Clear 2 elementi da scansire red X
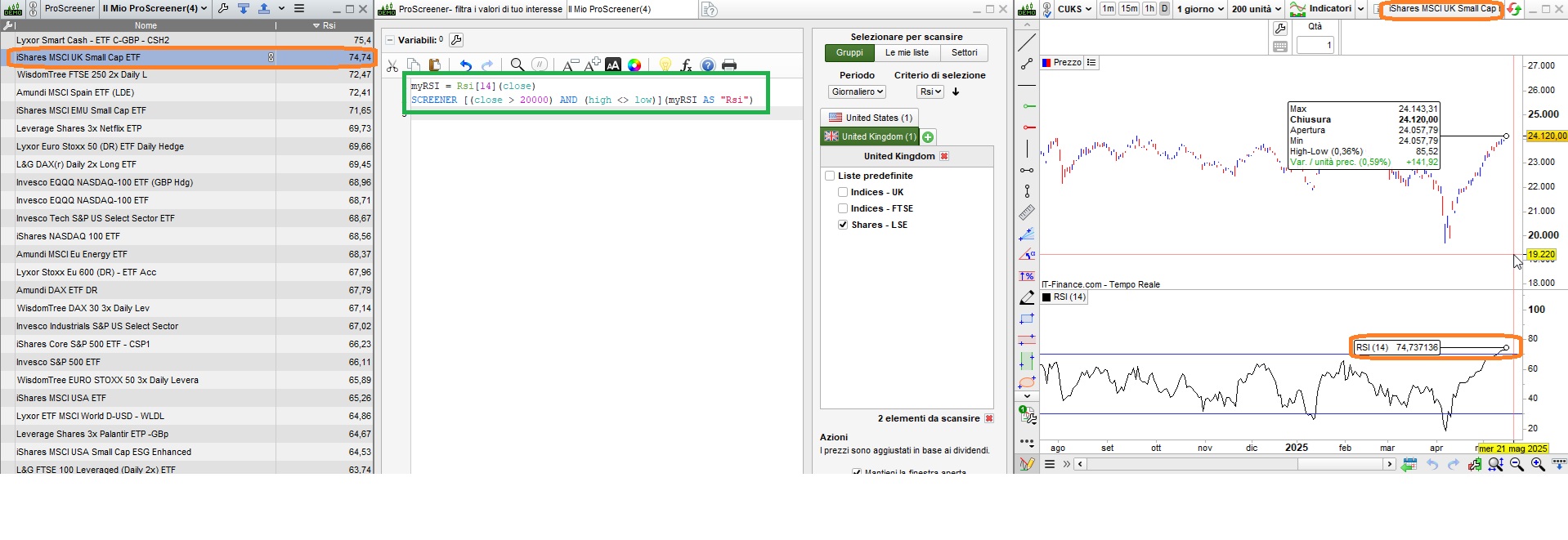 [988, 418]
